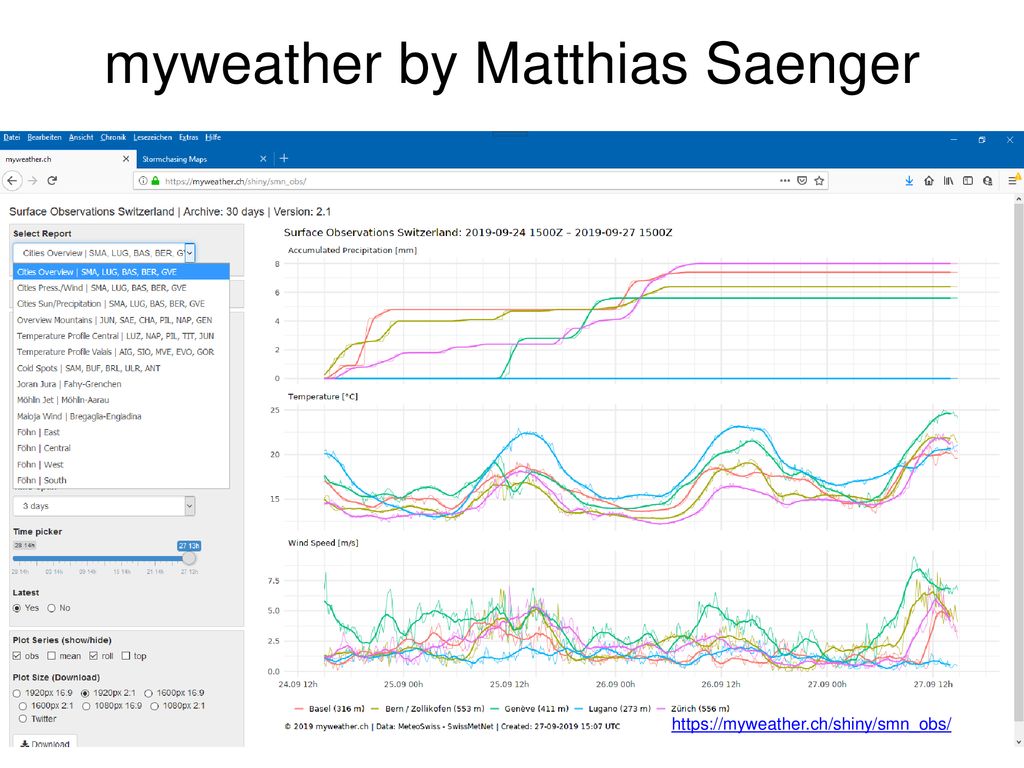Viewport: 1024px width, 768px height.
Task: Open a new browser tab
Action: 284,158
